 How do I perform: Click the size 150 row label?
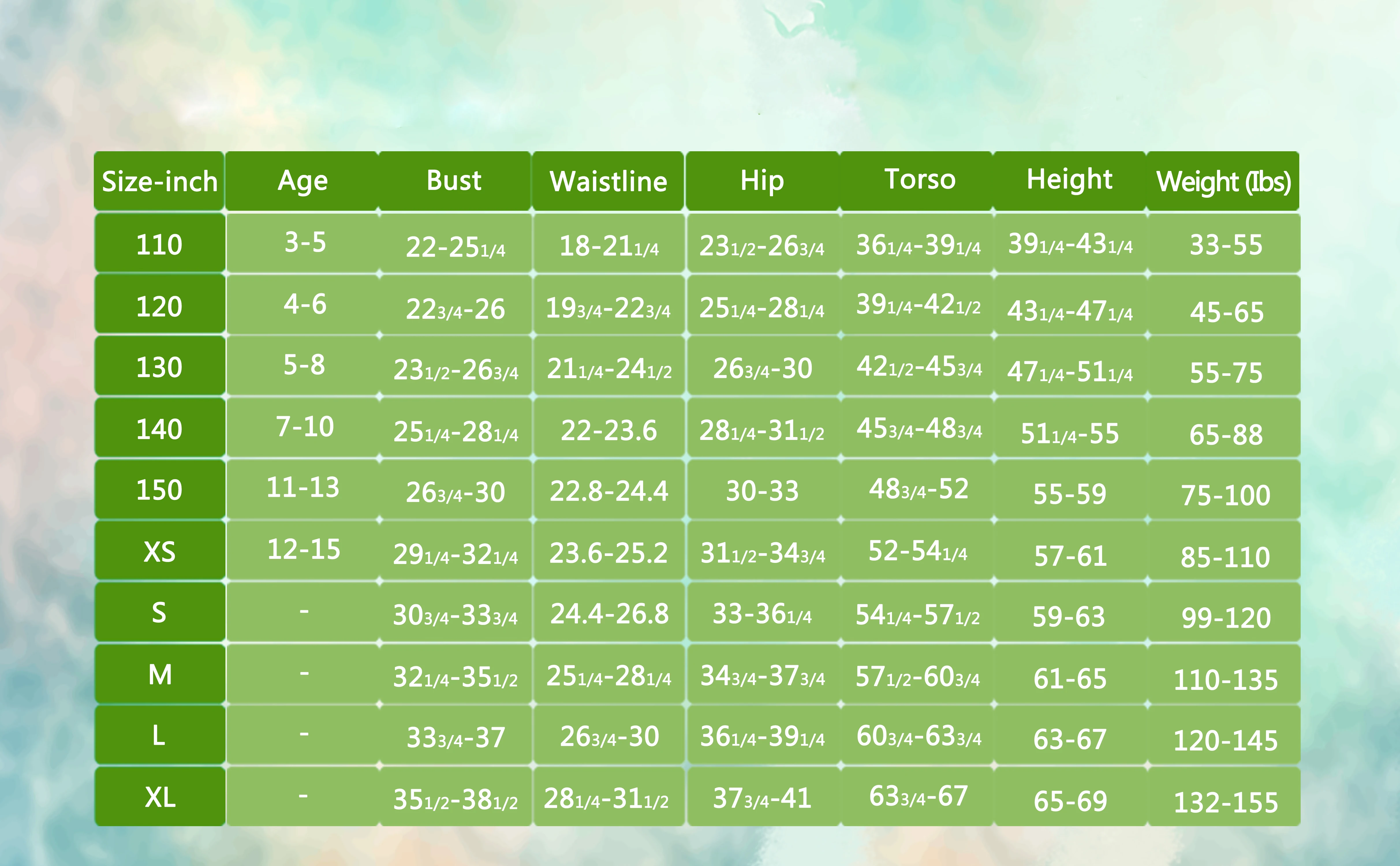(x=159, y=490)
